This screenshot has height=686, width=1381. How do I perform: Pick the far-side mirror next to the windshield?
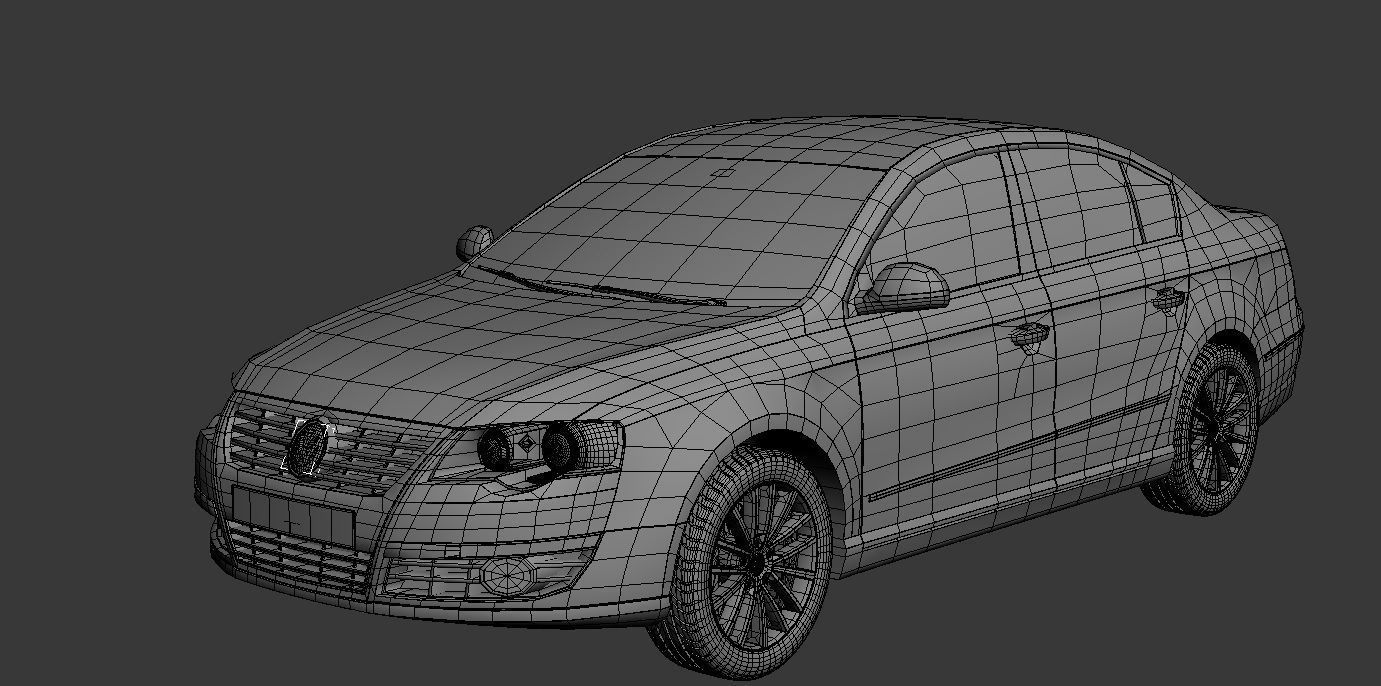(x=474, y=241)
